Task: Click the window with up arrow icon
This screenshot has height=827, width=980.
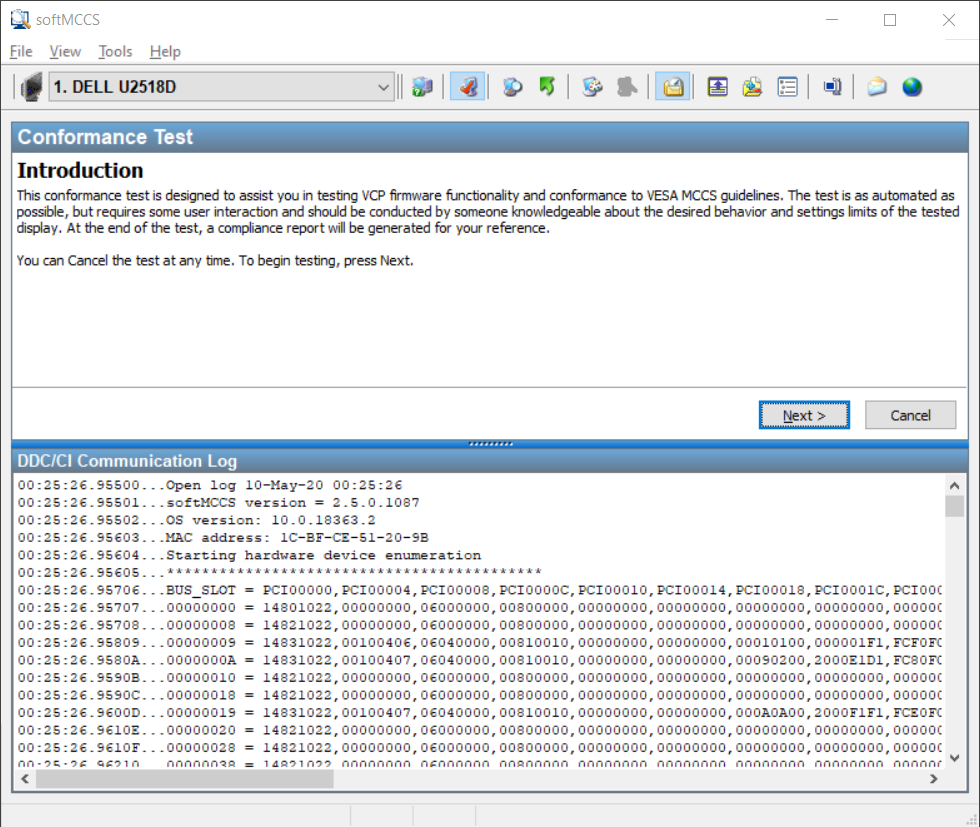Action: coord(718,87)
